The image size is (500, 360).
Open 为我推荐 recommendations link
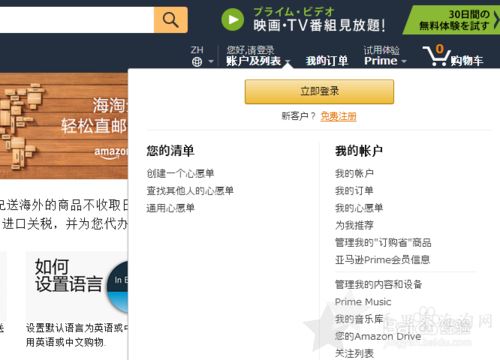(354, 225)
